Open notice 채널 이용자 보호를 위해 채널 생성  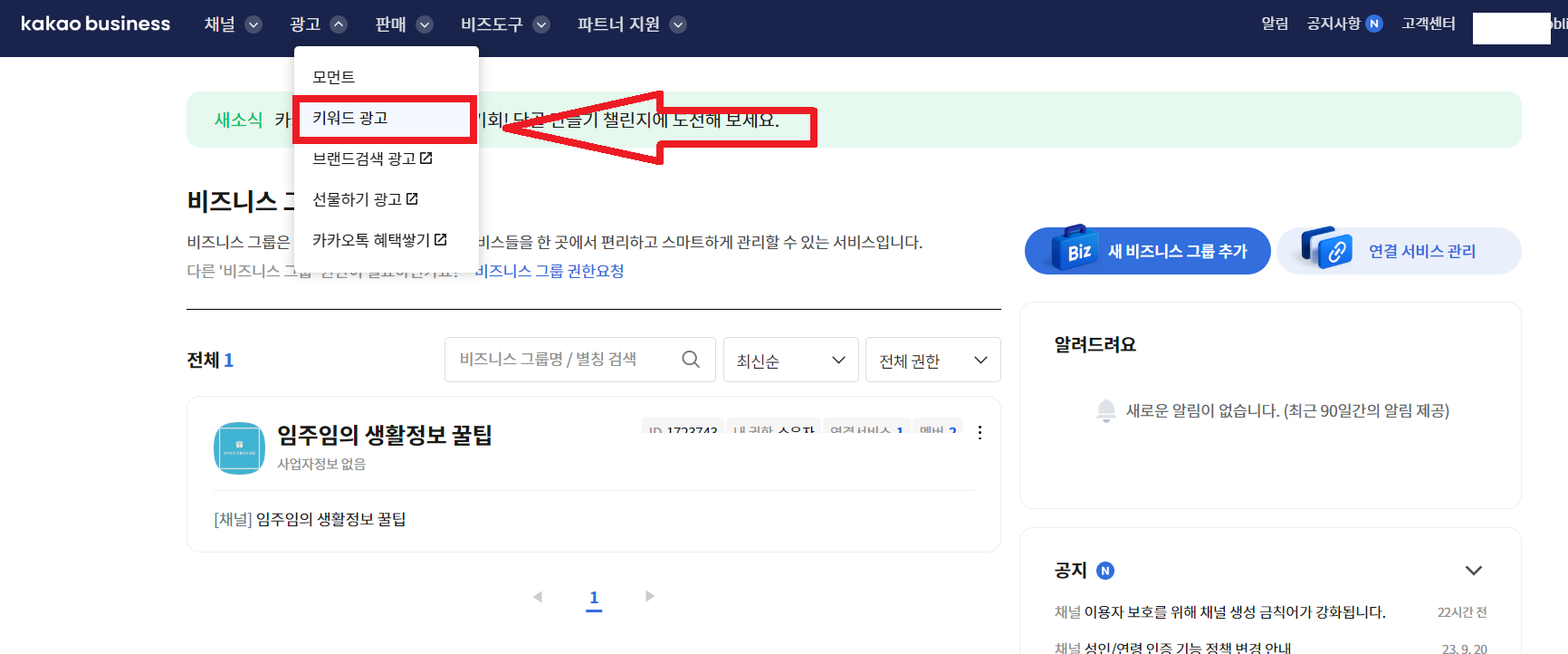point(1219,612)
